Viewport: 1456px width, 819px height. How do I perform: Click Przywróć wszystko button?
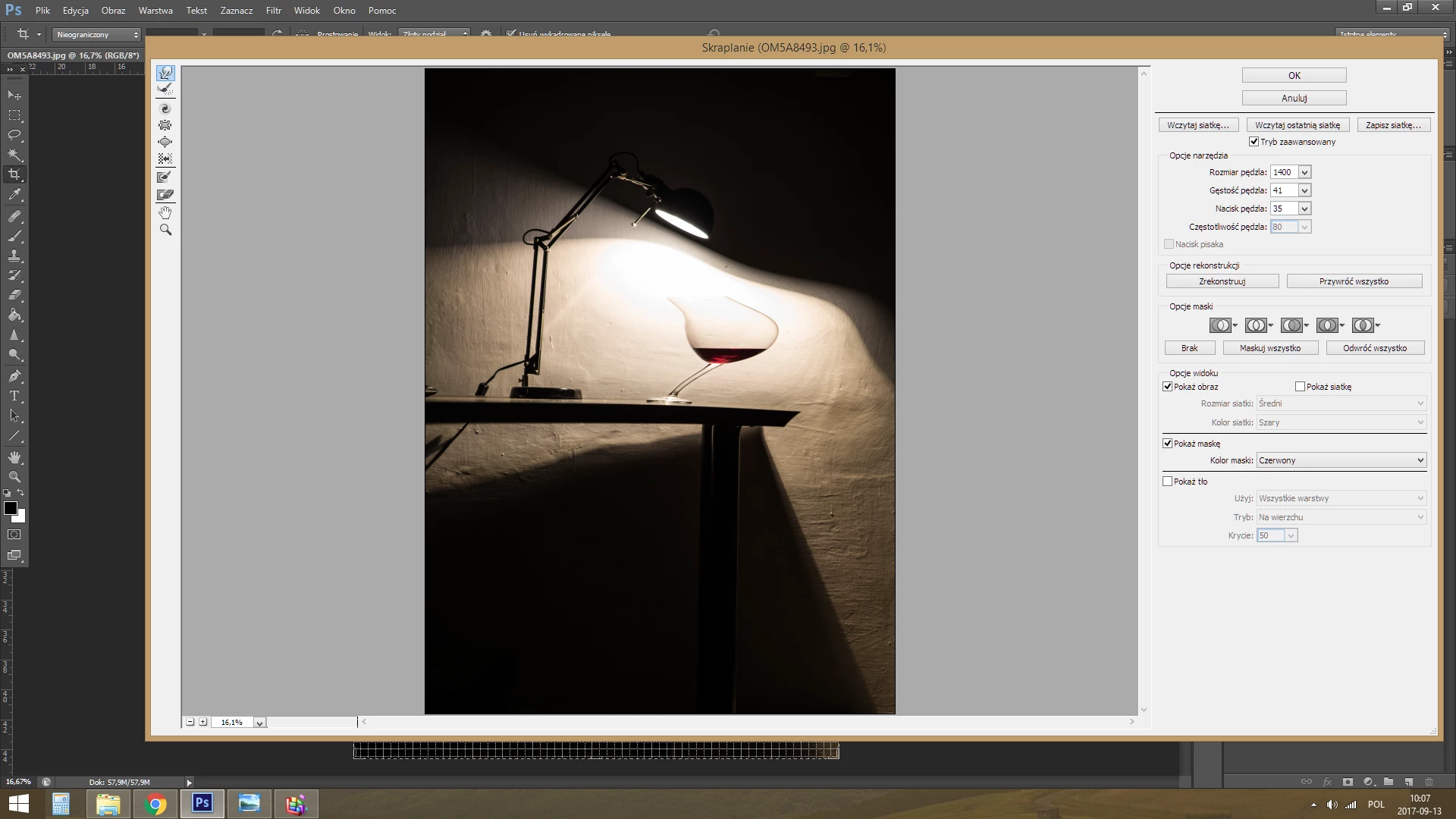1354,281
